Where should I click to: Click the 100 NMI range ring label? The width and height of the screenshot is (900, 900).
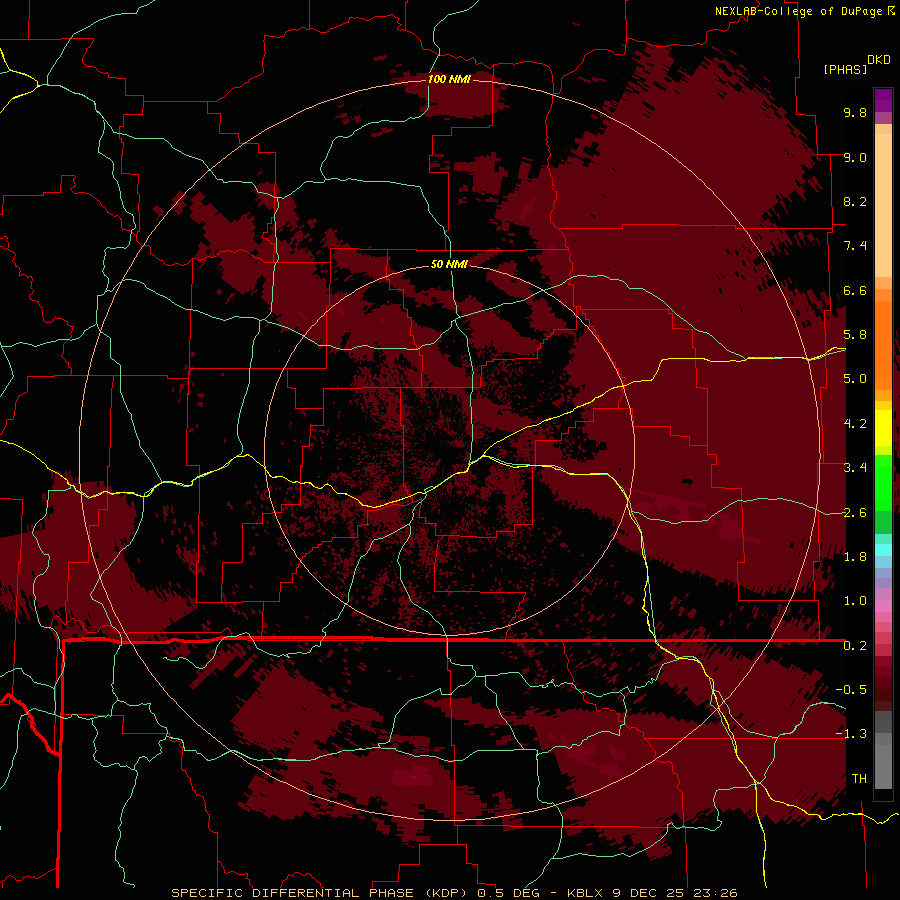449,79
